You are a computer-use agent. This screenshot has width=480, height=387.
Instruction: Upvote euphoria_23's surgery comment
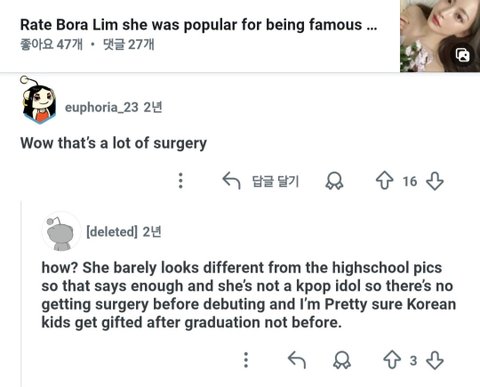click(x=385, y=181)
